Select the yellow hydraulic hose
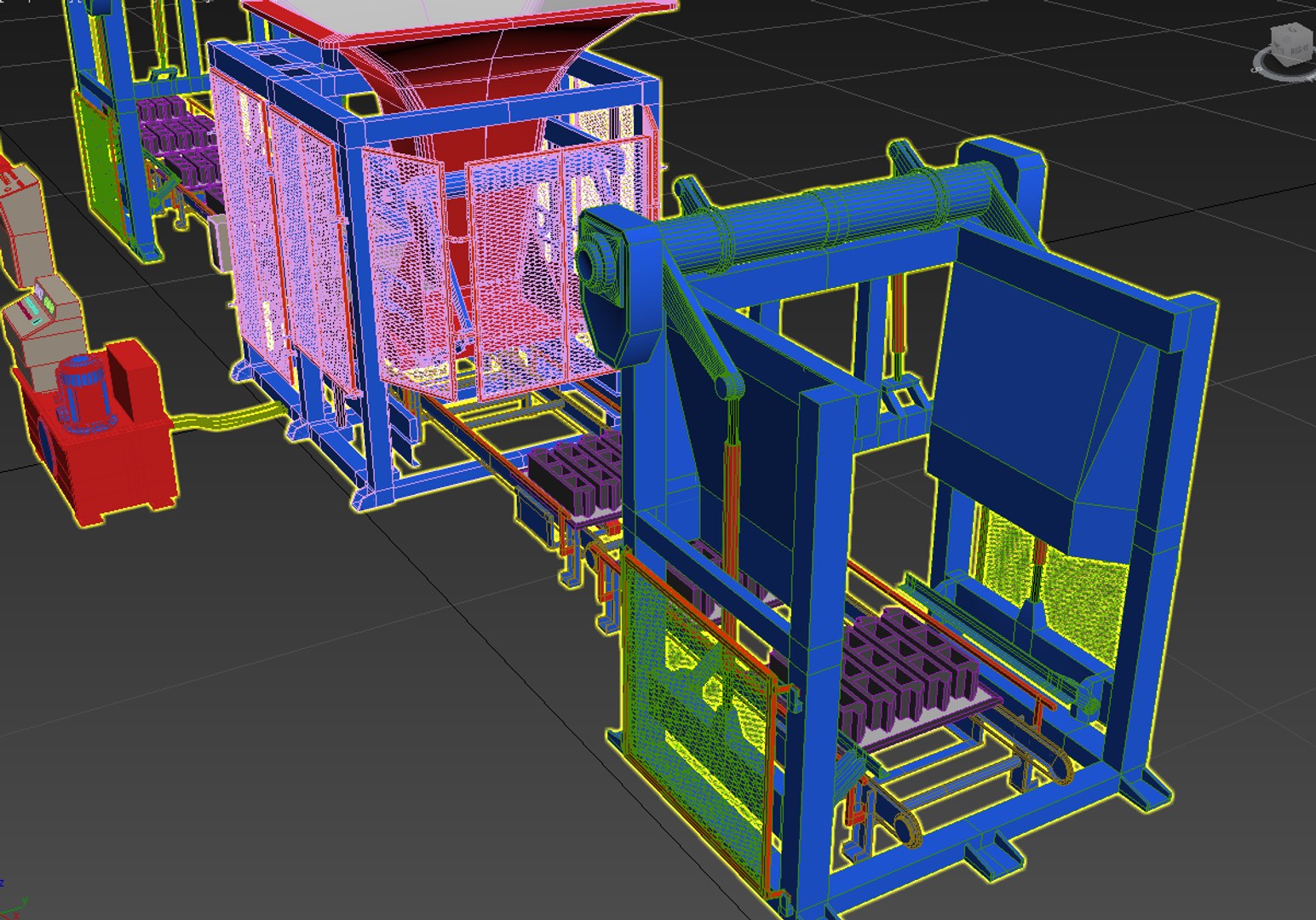The width and height of the screenshot is (1316, 920). point(230,417)
